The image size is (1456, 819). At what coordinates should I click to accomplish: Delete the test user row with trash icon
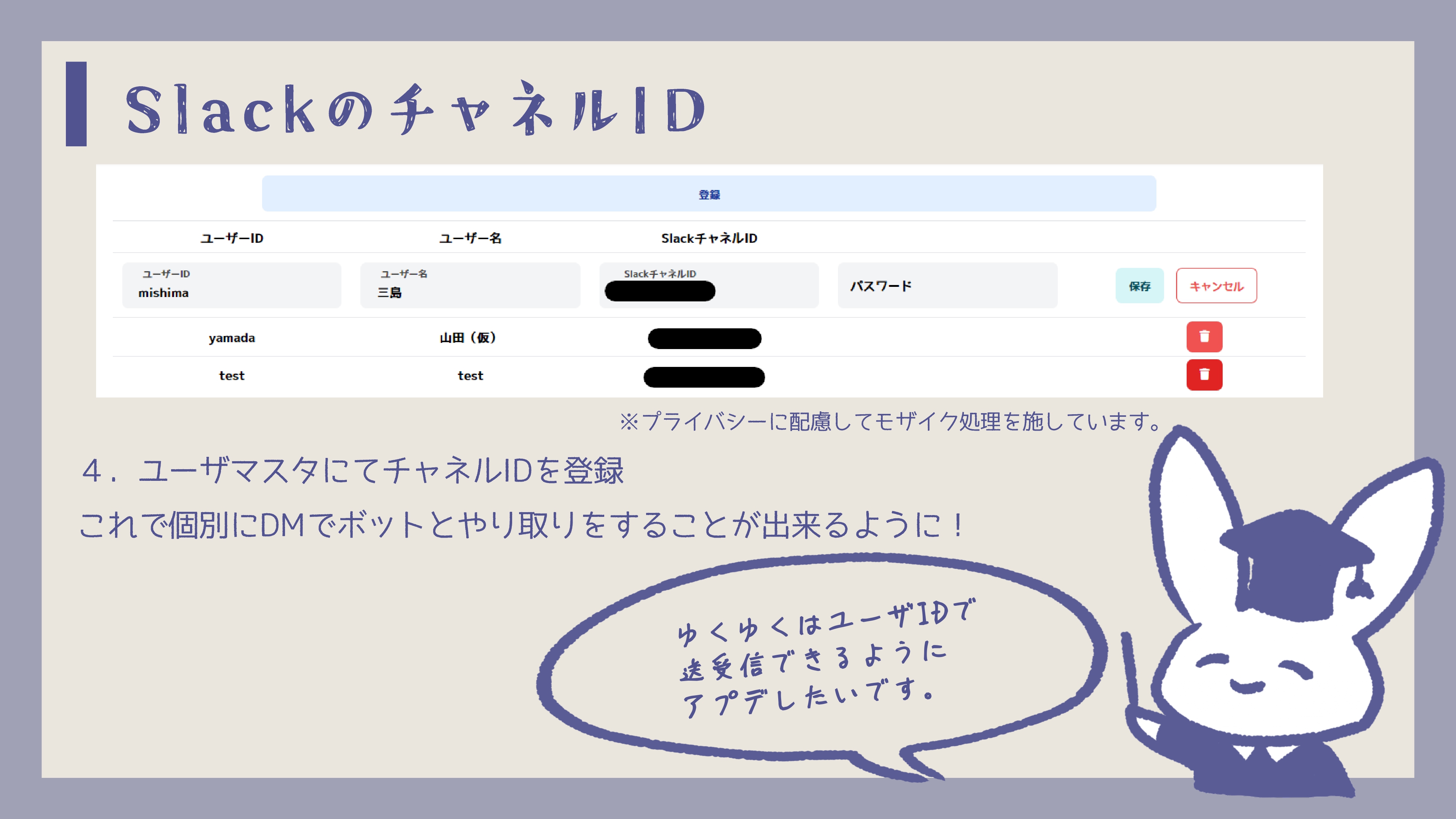tap(1204, 375)
